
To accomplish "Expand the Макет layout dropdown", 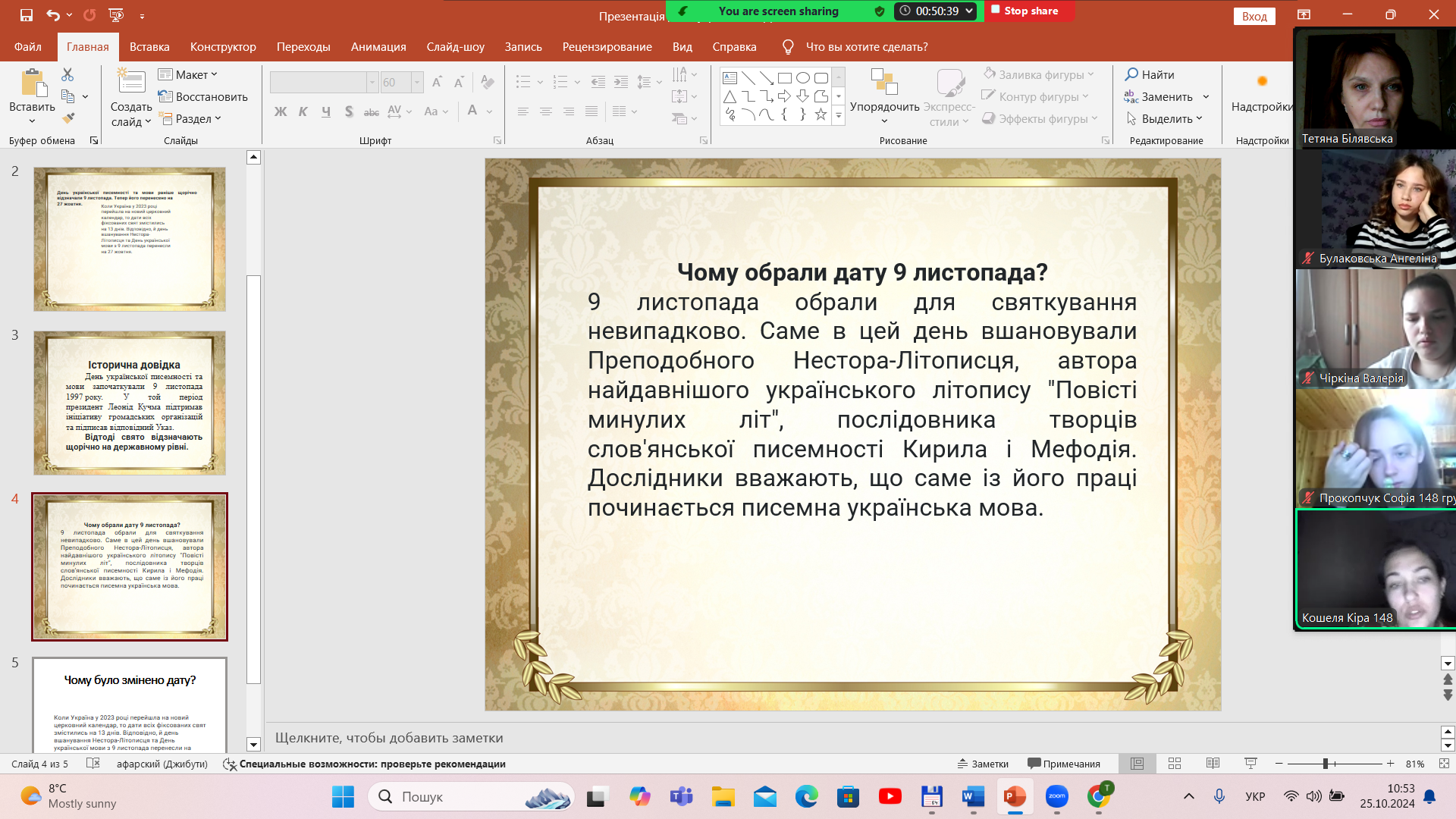I will [x=188, y=74].
